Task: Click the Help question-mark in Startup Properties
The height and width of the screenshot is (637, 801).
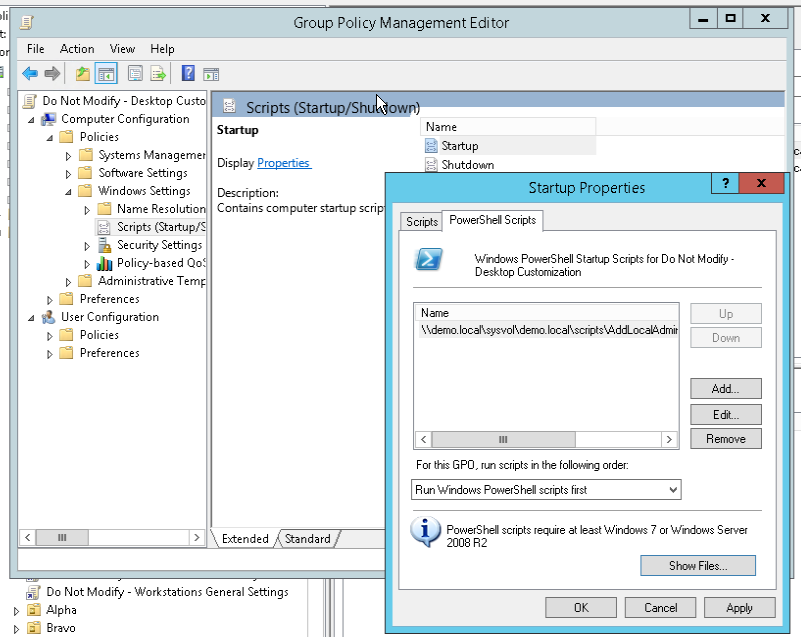Action: [725, 183]
